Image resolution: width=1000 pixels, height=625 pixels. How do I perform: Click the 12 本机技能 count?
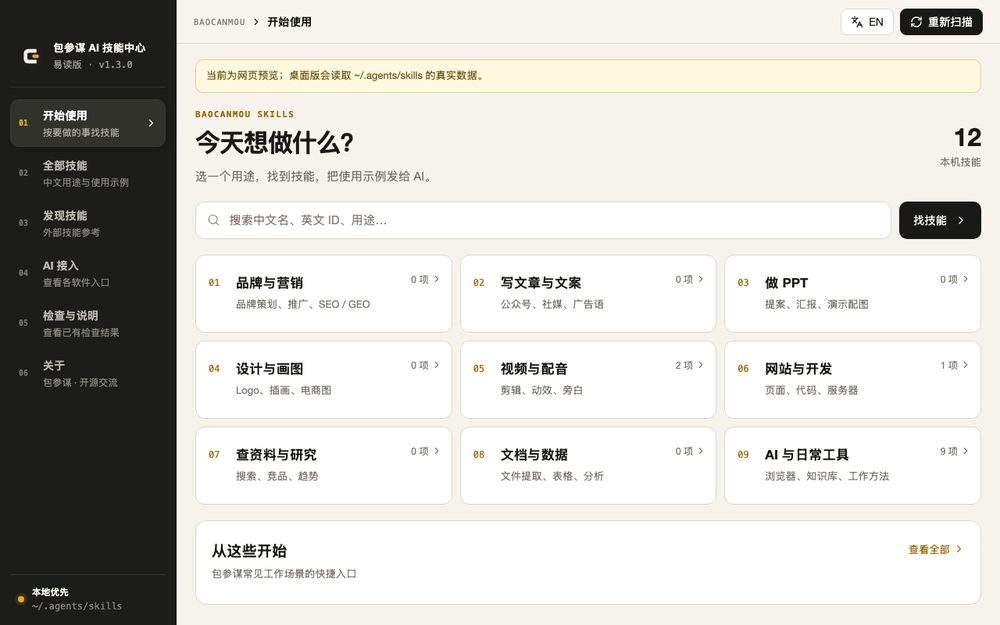click(961, 147)
